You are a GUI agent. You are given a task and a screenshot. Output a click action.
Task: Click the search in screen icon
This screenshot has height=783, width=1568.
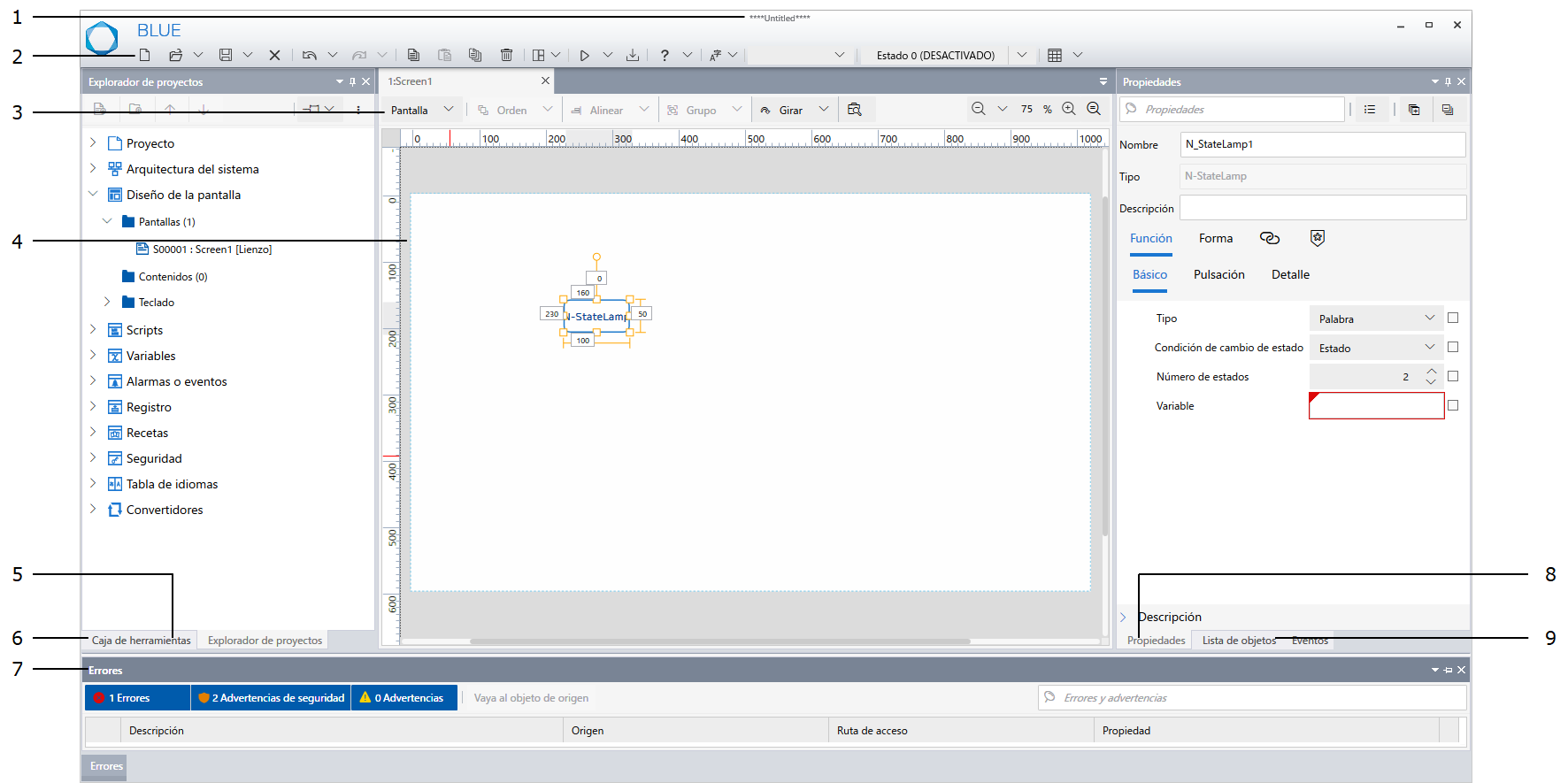[854, 110]
